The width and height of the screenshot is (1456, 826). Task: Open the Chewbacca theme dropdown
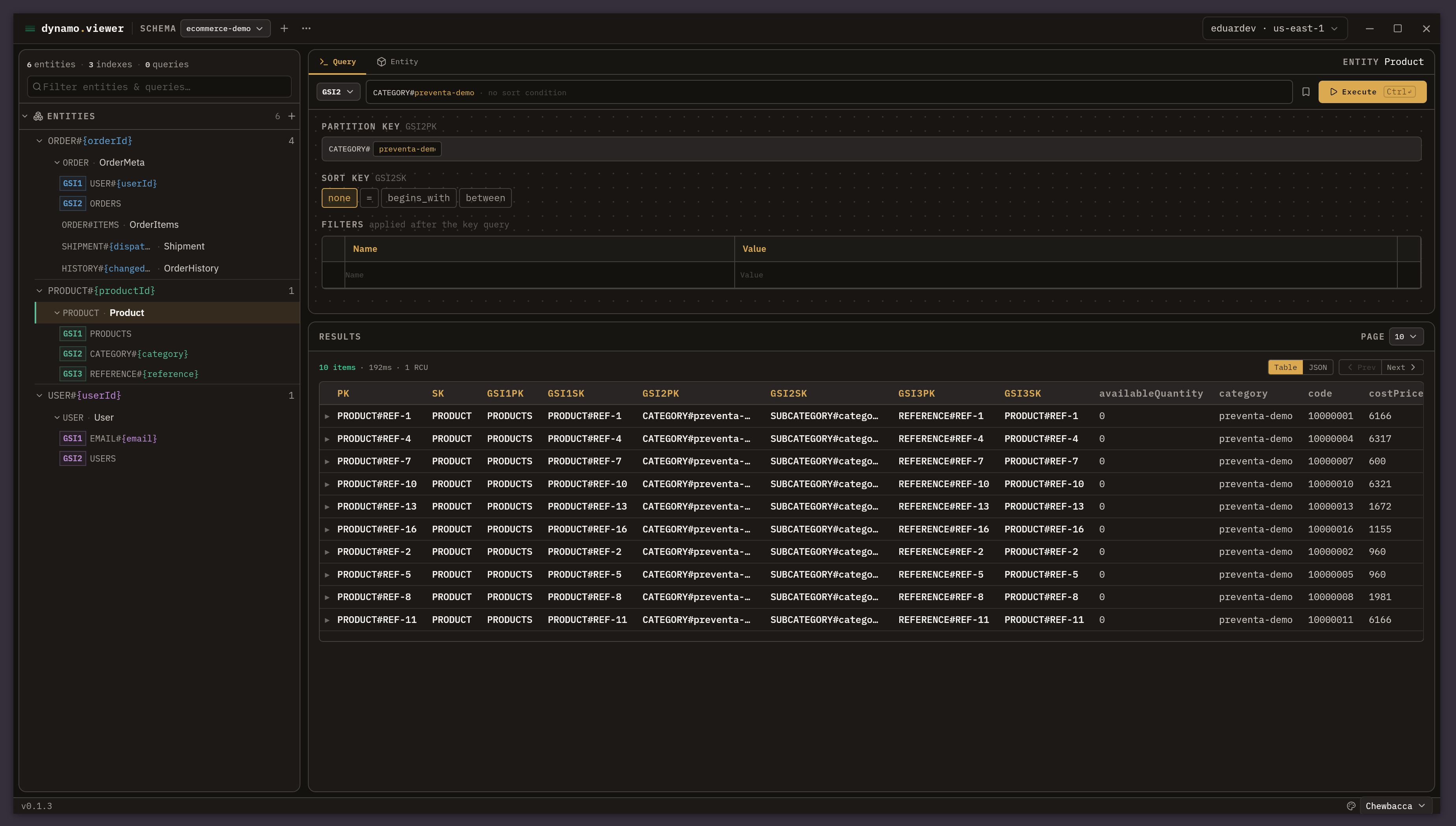click(1395, 806)
